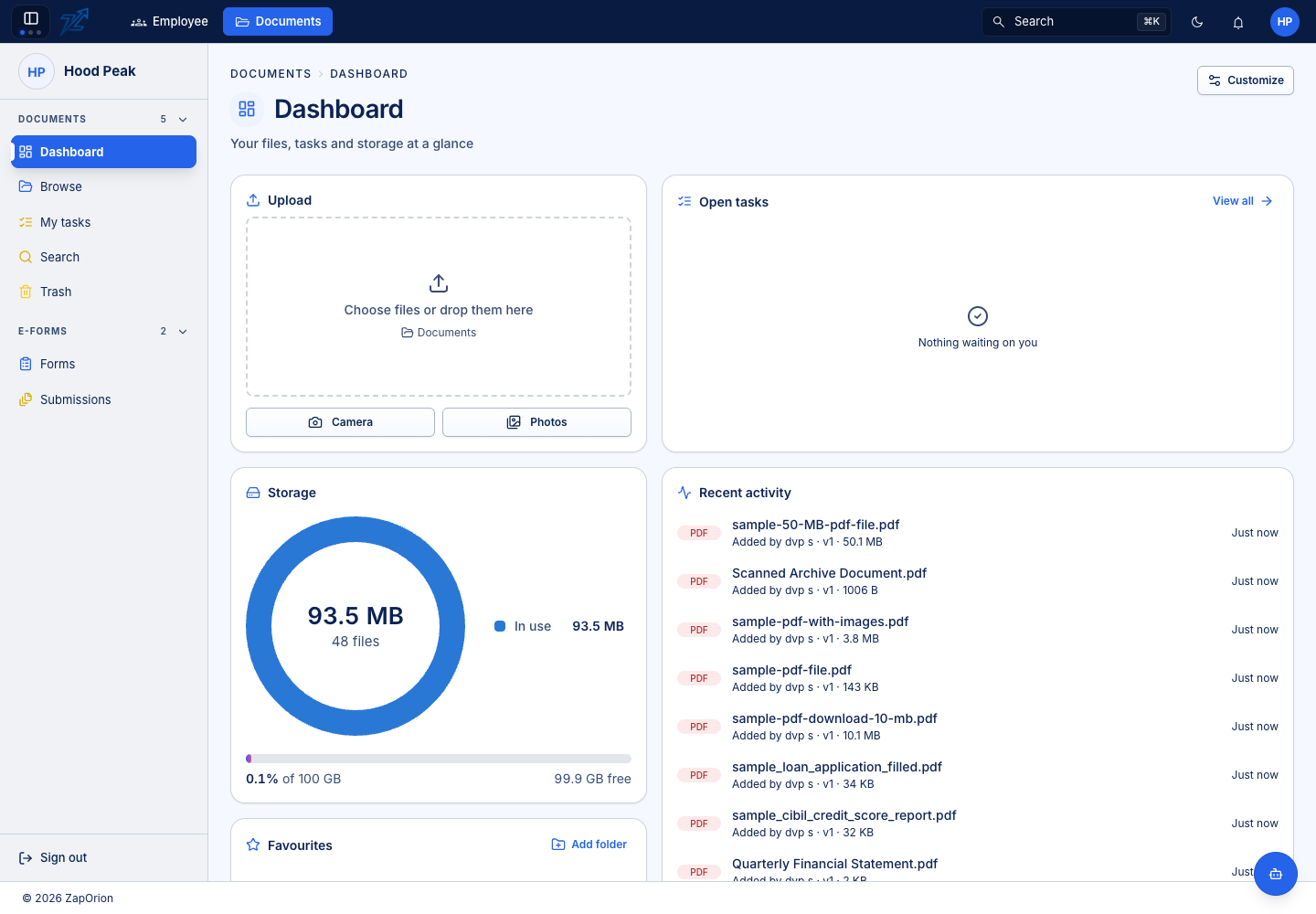
Task: Open Forms under E-Forms
Action: click(104, 364)
